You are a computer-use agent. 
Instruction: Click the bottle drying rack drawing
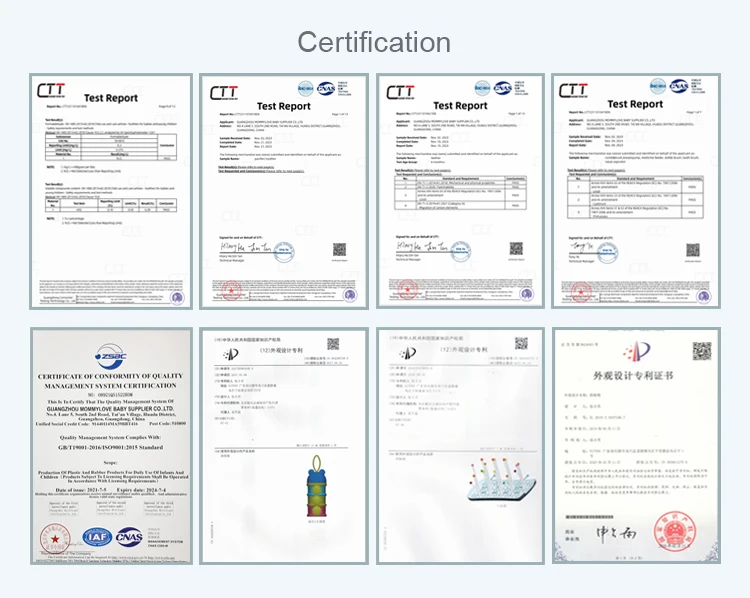tap(501, 480)
